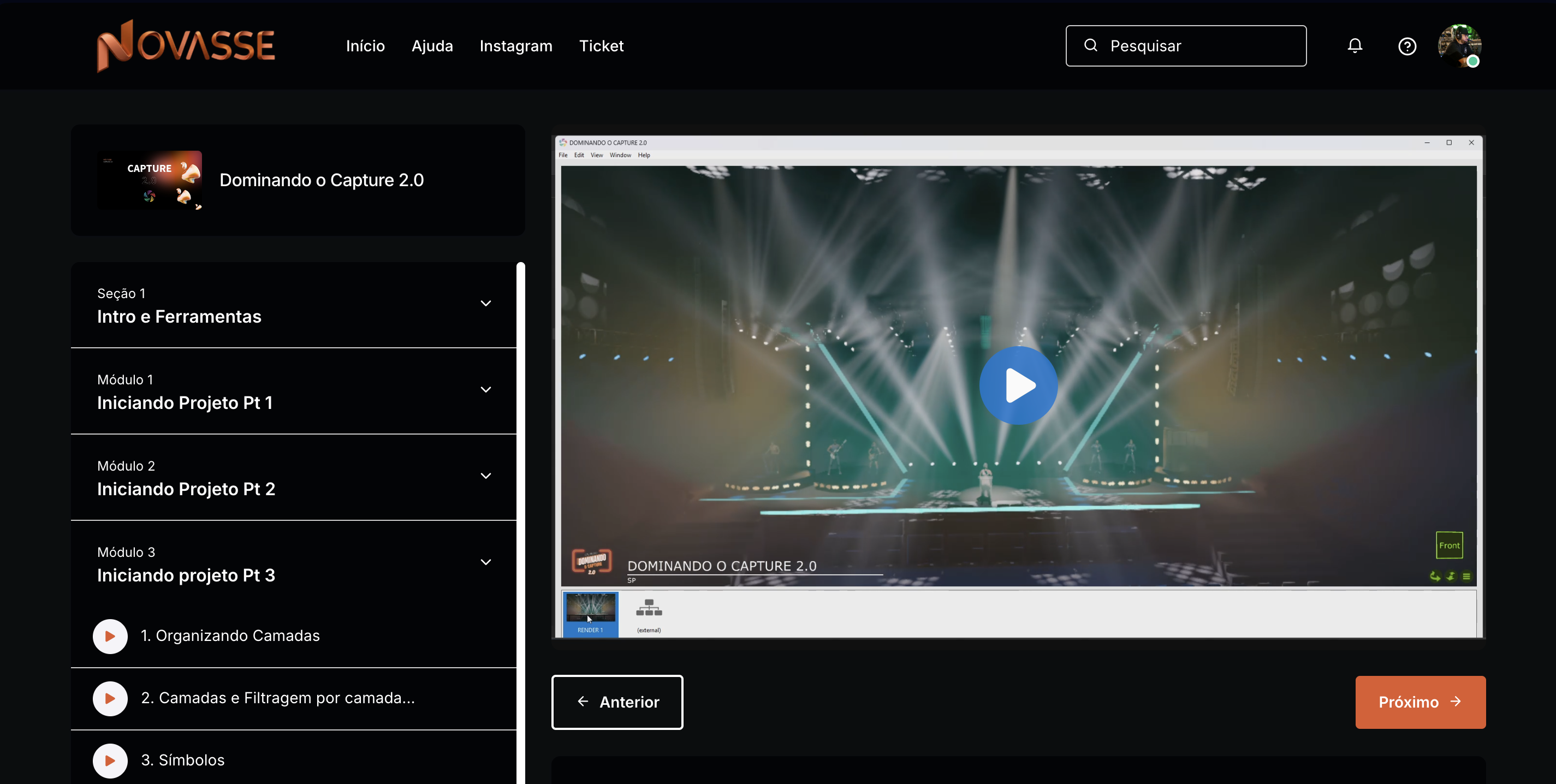
Task: Click the search magnifier icon
Action: 1090,45
